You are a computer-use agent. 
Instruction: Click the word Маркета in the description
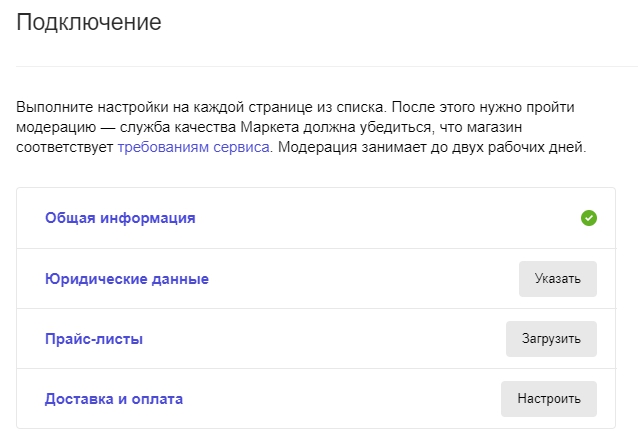(x=269, y=127)
